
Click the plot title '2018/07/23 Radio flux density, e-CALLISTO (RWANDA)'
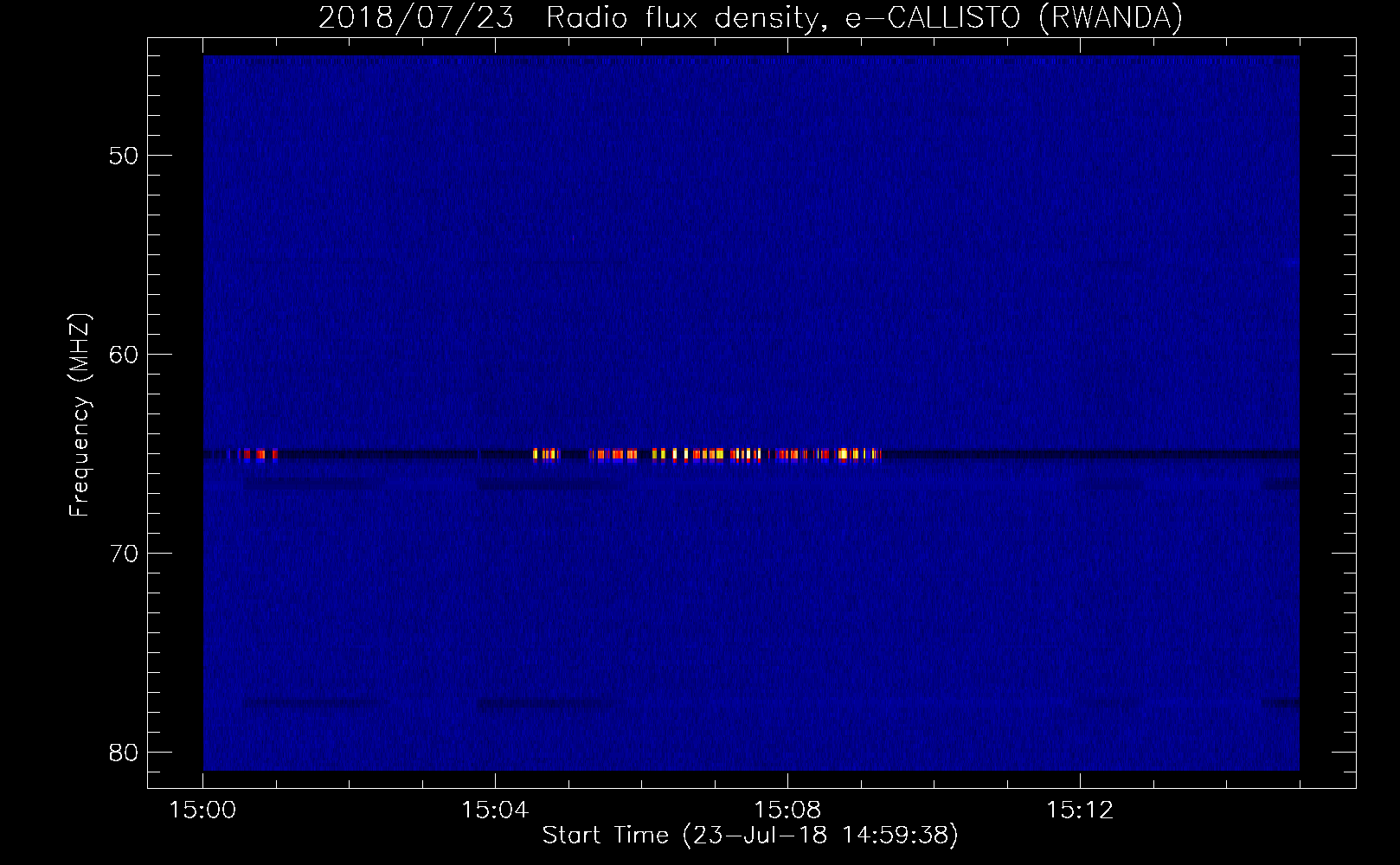(750, 17)
